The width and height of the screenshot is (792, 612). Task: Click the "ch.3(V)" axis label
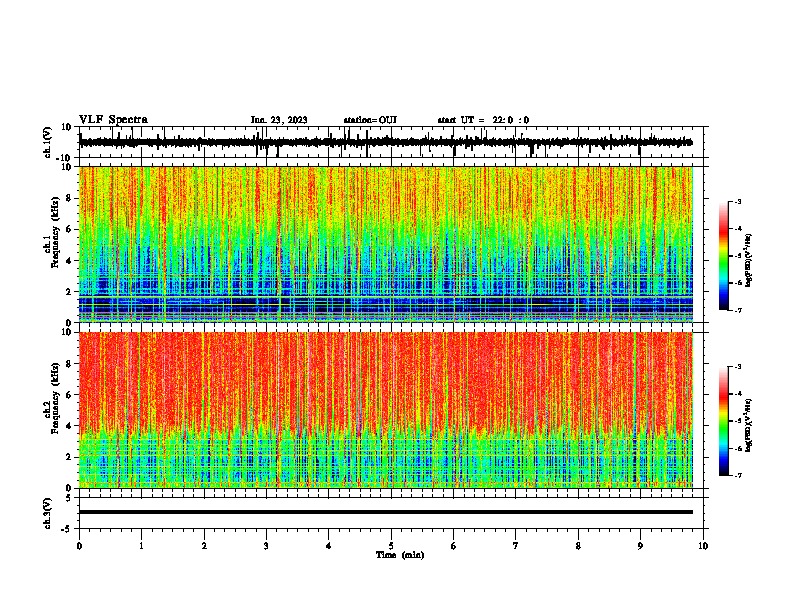click(x=48, y=514)
